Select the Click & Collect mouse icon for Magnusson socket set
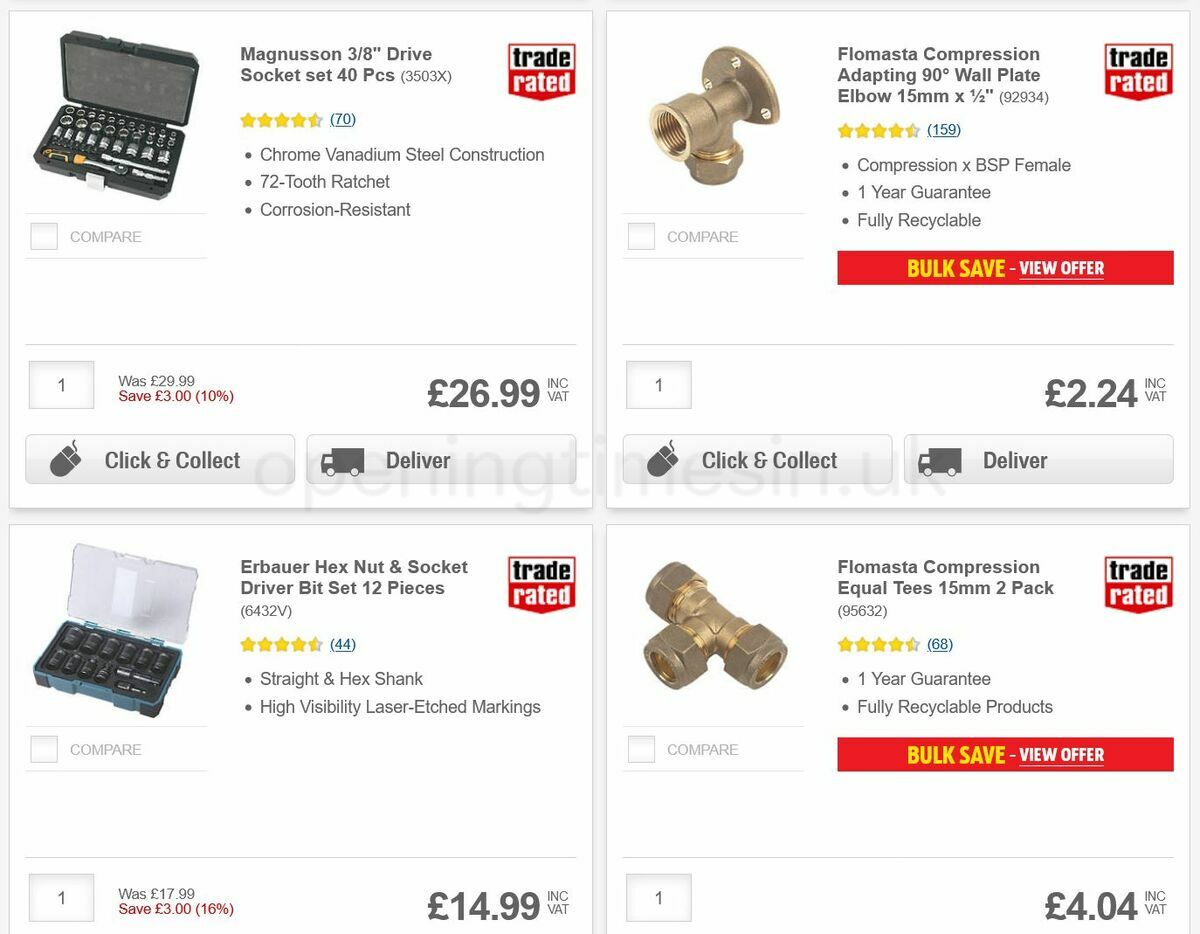This screenshot has width=1200, height=934. click(66, 460)
